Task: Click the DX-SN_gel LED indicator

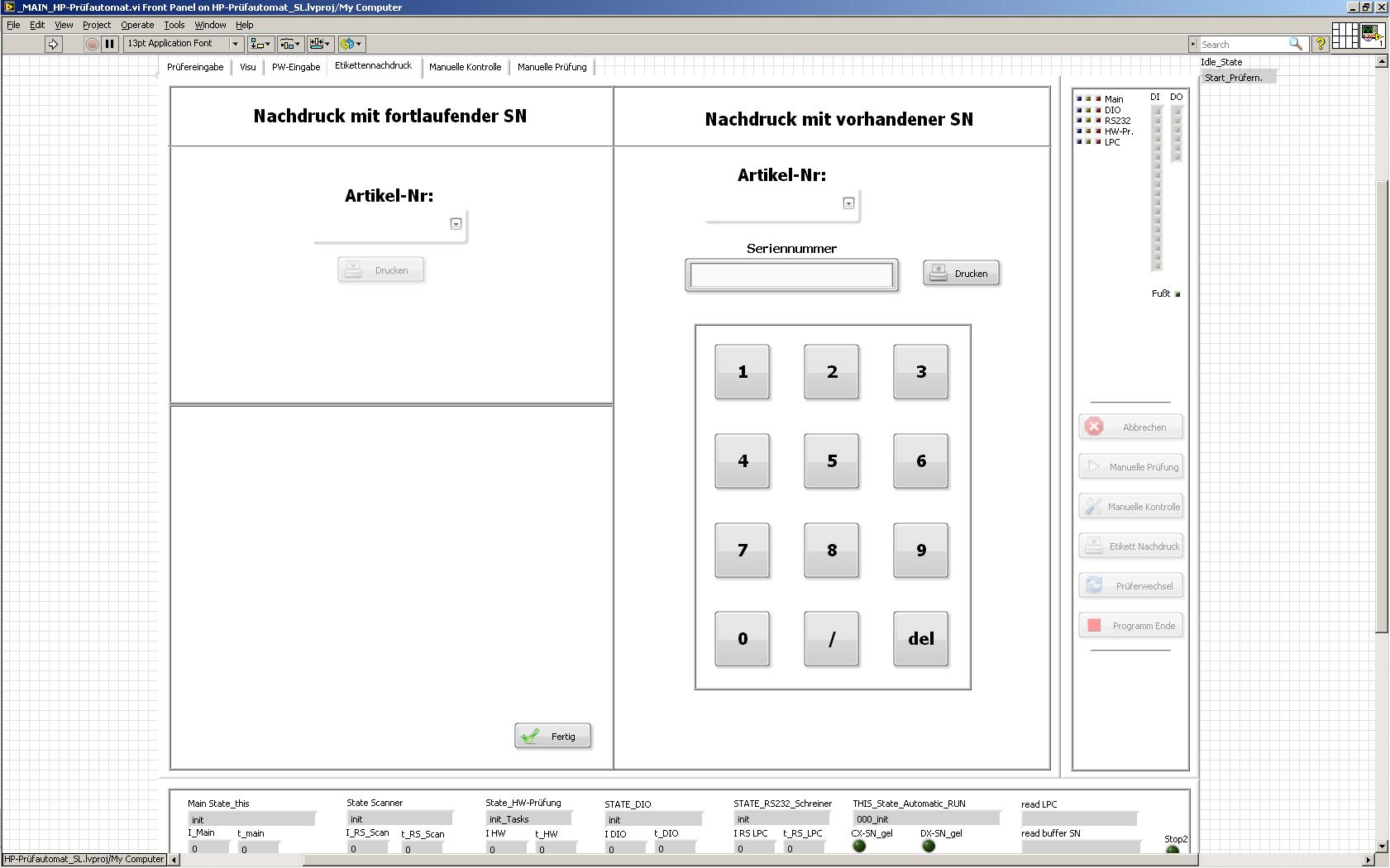Action: [929, 846]
